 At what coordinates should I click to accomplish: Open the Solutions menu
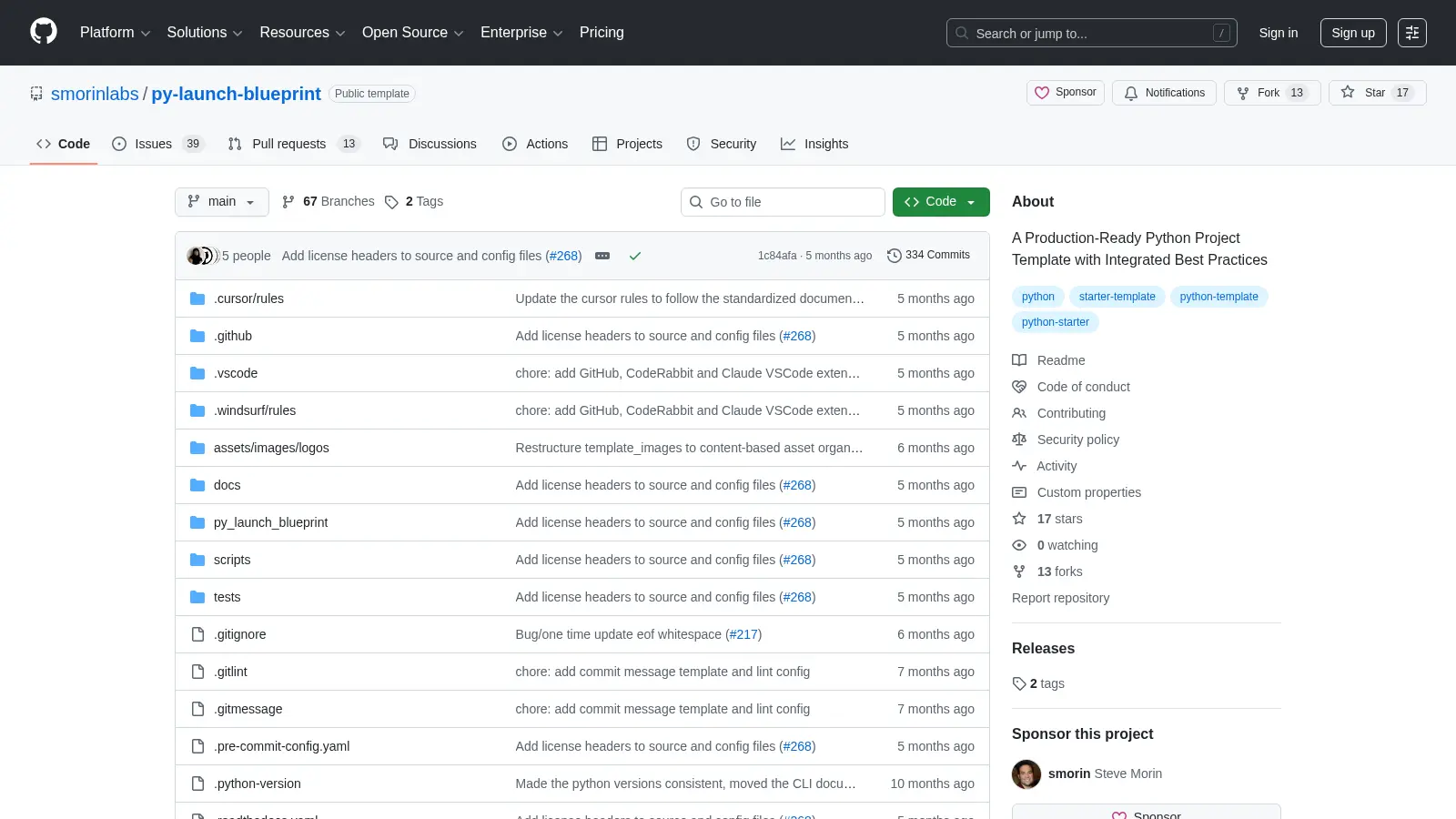[x=205, y=33]
